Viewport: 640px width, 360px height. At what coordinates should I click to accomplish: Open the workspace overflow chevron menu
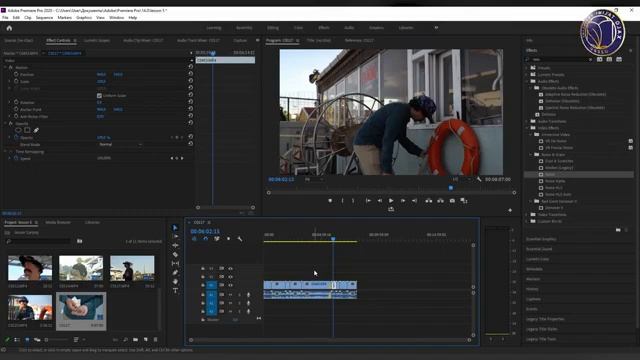click(436, 28)
